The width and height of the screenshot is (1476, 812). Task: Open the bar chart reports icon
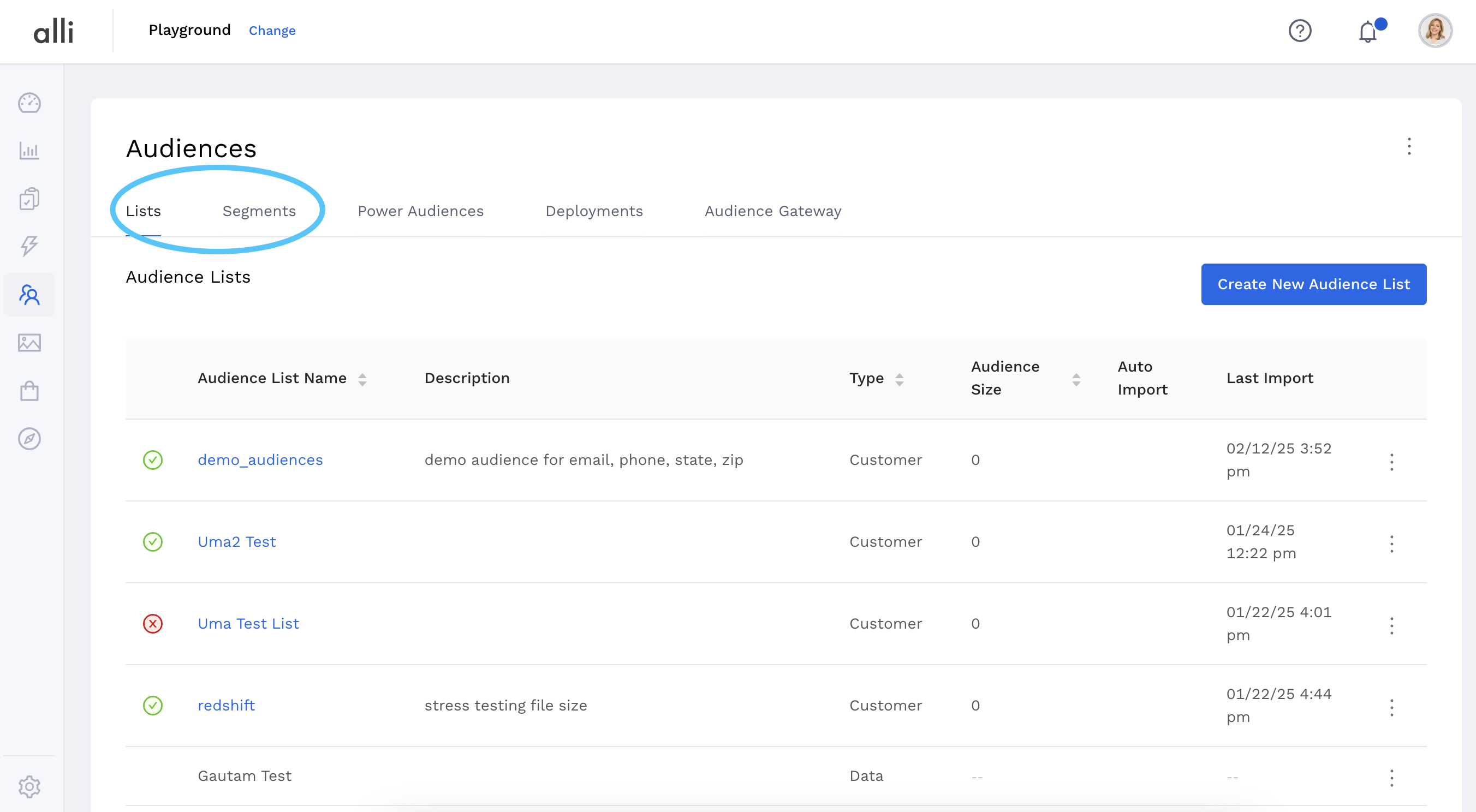pyautogui.click(x=29, y=151)
